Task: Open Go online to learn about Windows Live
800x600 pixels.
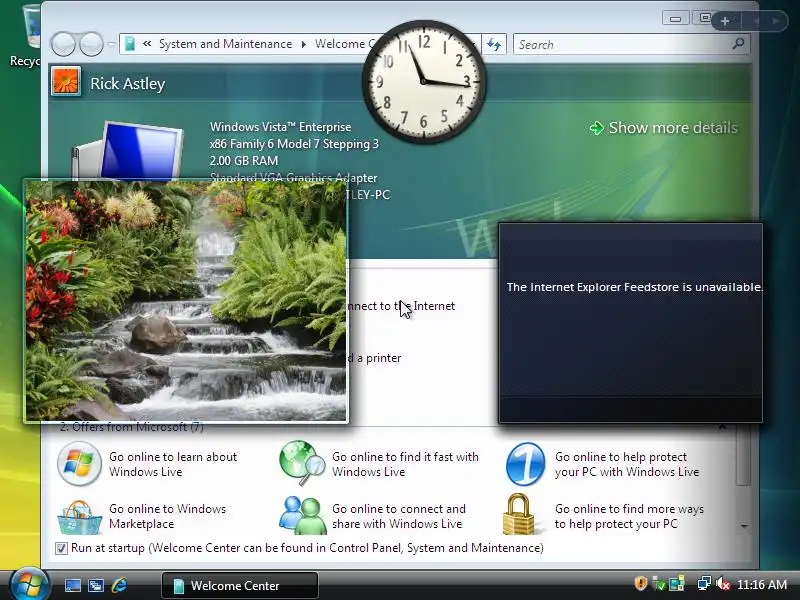Action: pos(173,464)
